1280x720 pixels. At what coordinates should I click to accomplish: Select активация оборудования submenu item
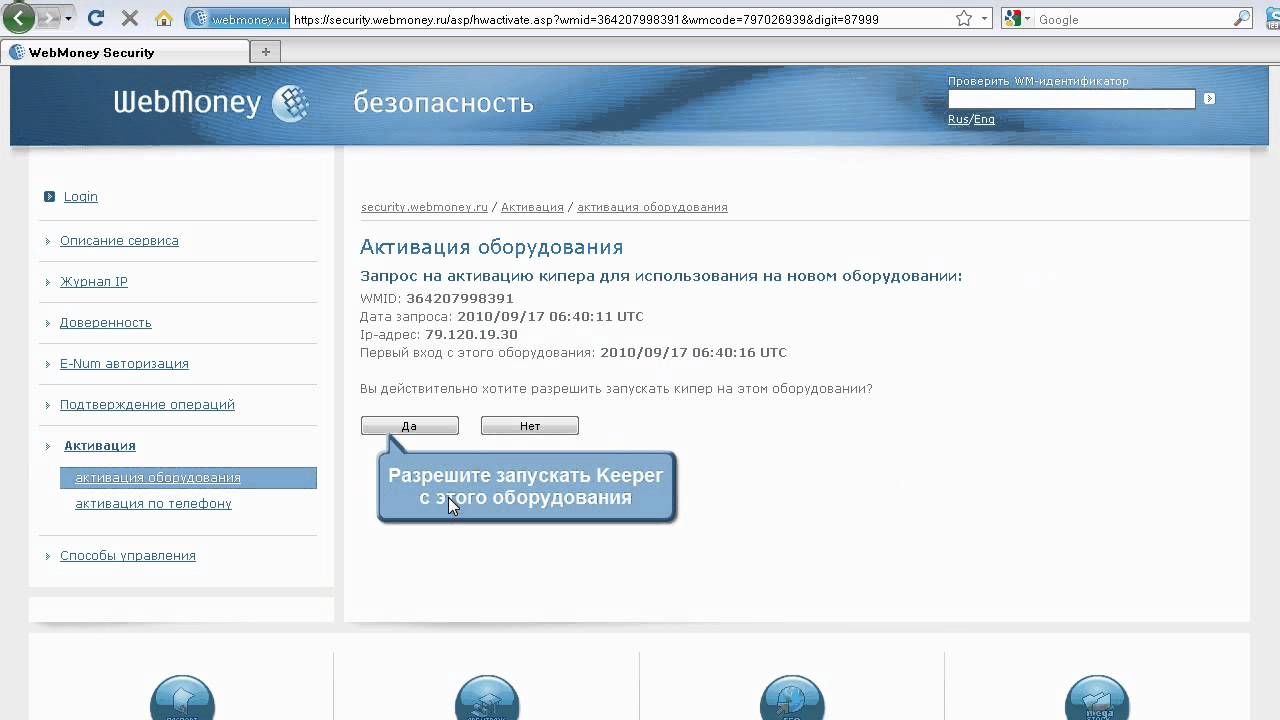pos(188,478)
